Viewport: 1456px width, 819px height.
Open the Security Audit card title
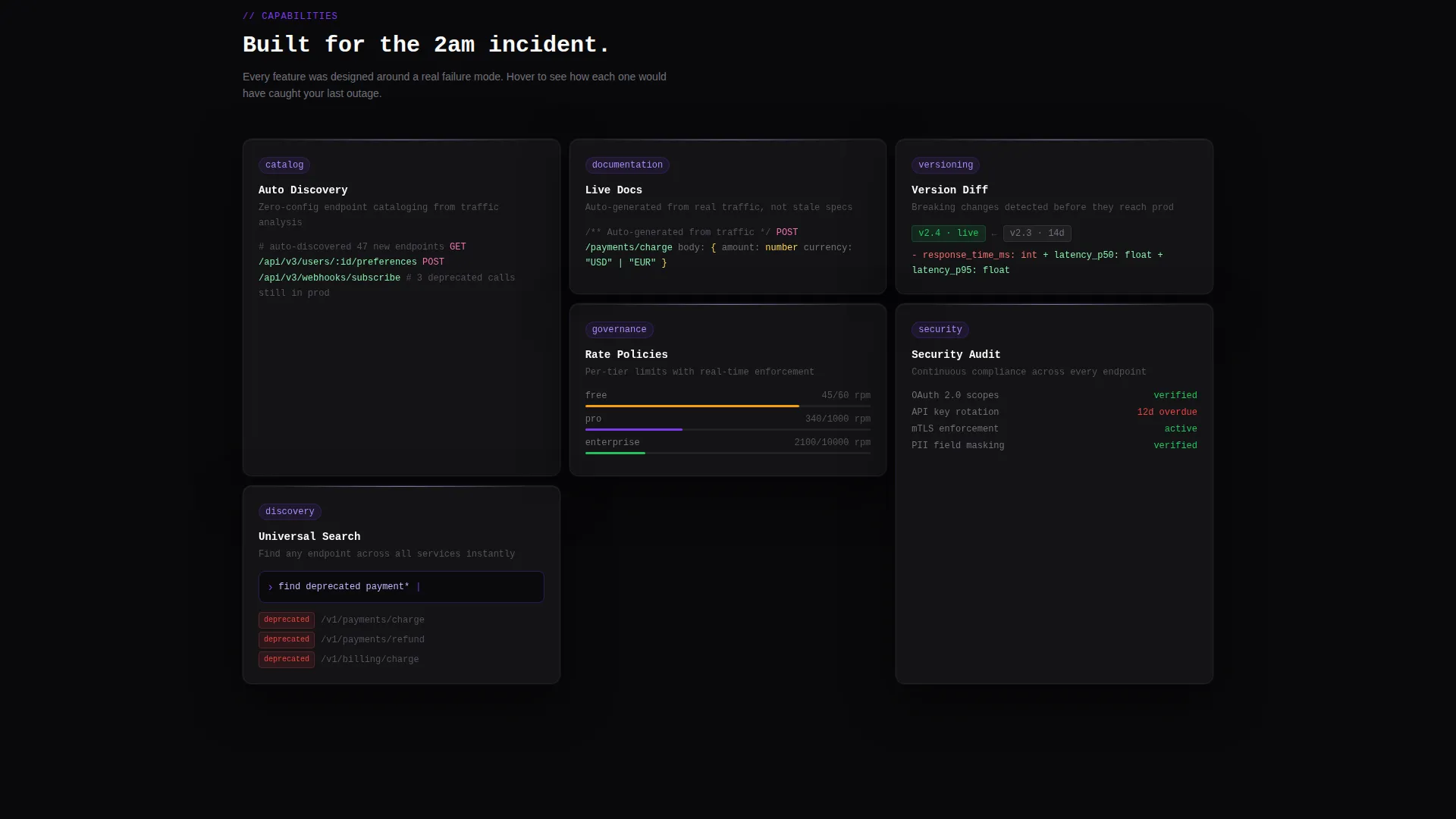click(x=955, y=355)
